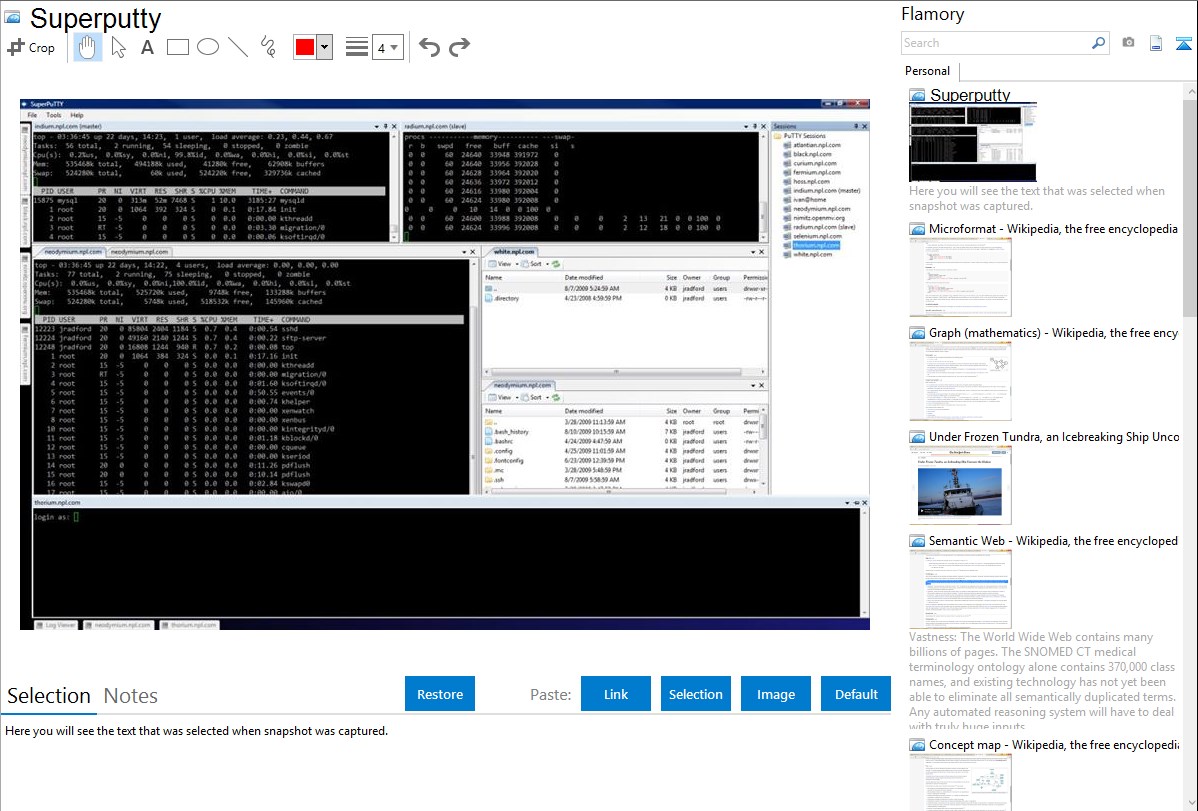Select the straight line tool
This screenshot has height=811, width=1198.
pos(238,47)
